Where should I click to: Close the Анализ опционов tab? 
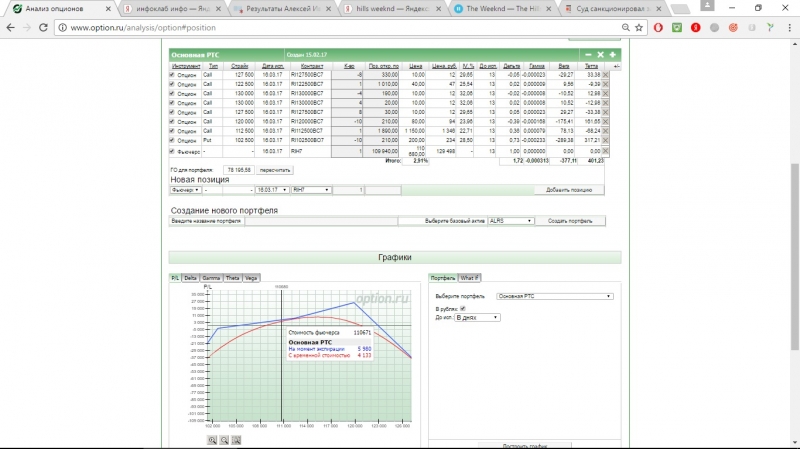pos(108,9)
